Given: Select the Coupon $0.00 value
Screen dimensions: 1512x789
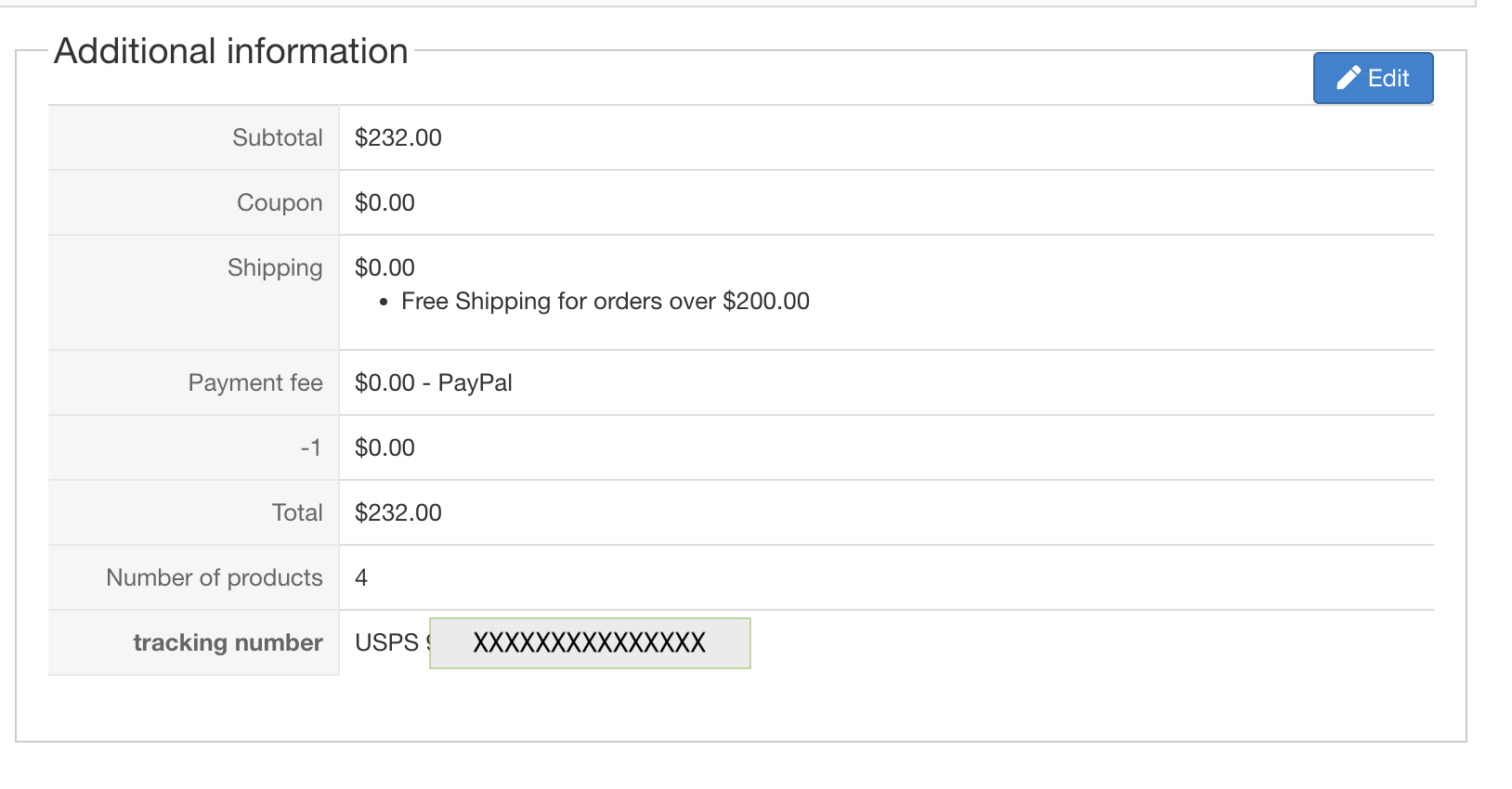Looking at the screenshot, I should [x=385, y=202].
